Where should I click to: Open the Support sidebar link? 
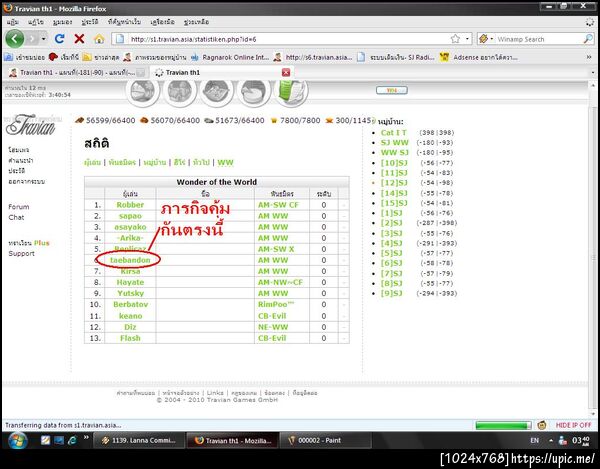(21, 254)
